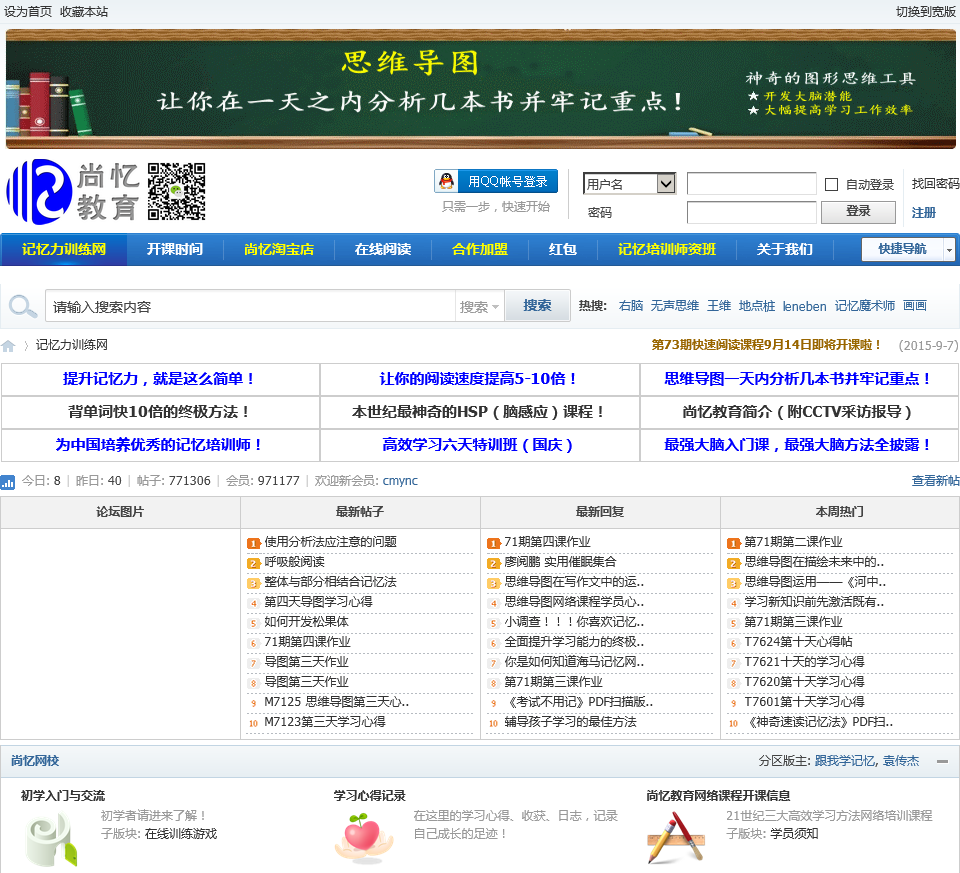Collapse the 尚忆网校 section
The width and height of the screenshot is (960, 873).
coord(942,762)
